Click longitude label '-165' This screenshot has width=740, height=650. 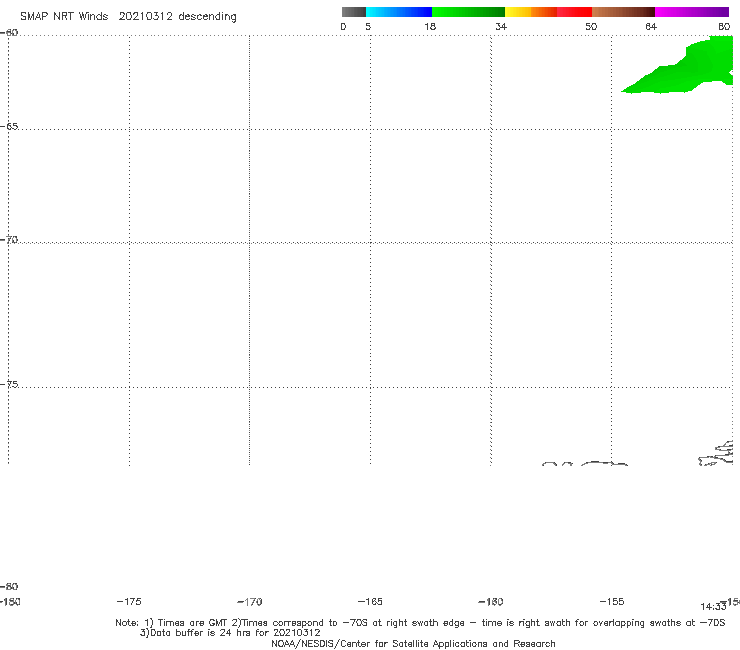[x=370, y=601]
